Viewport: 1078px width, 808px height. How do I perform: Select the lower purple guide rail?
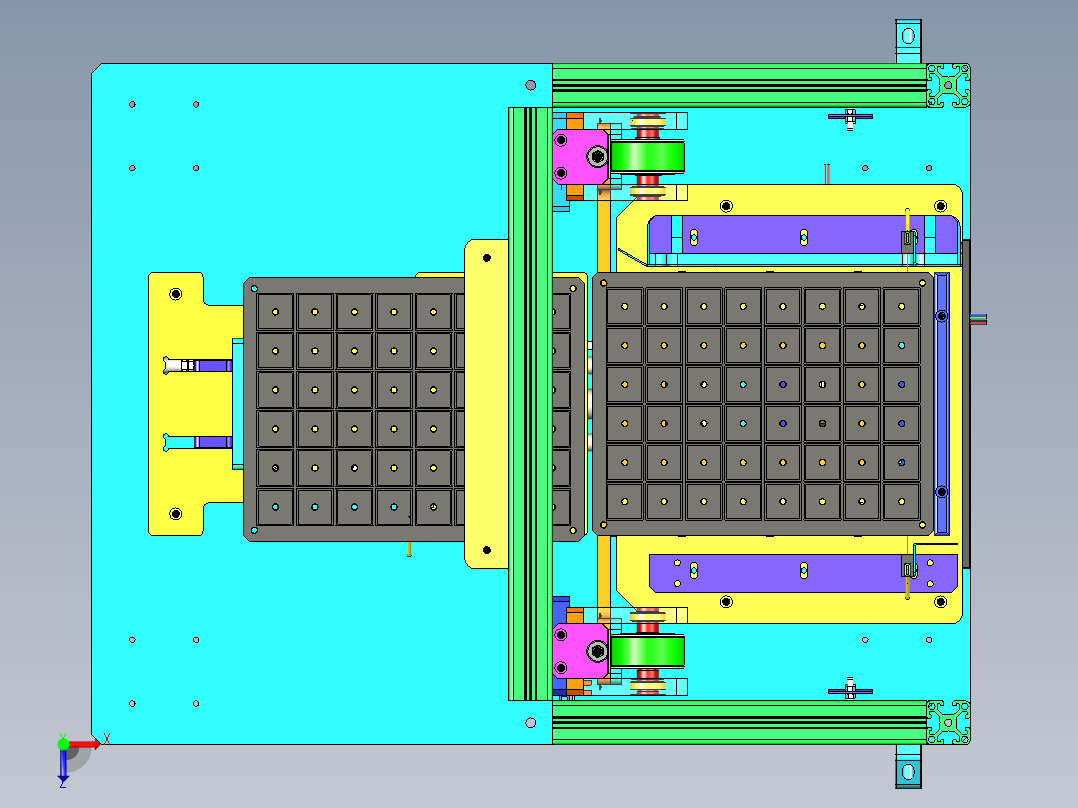[x=803, y=573]
